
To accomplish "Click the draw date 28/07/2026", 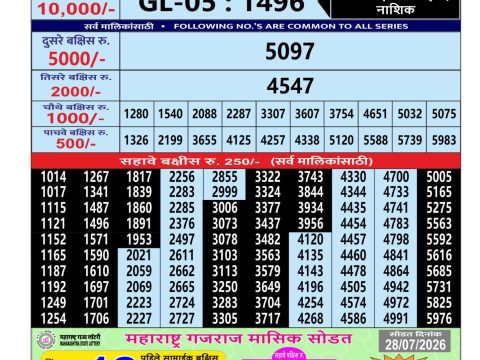I will click(415, 345).
